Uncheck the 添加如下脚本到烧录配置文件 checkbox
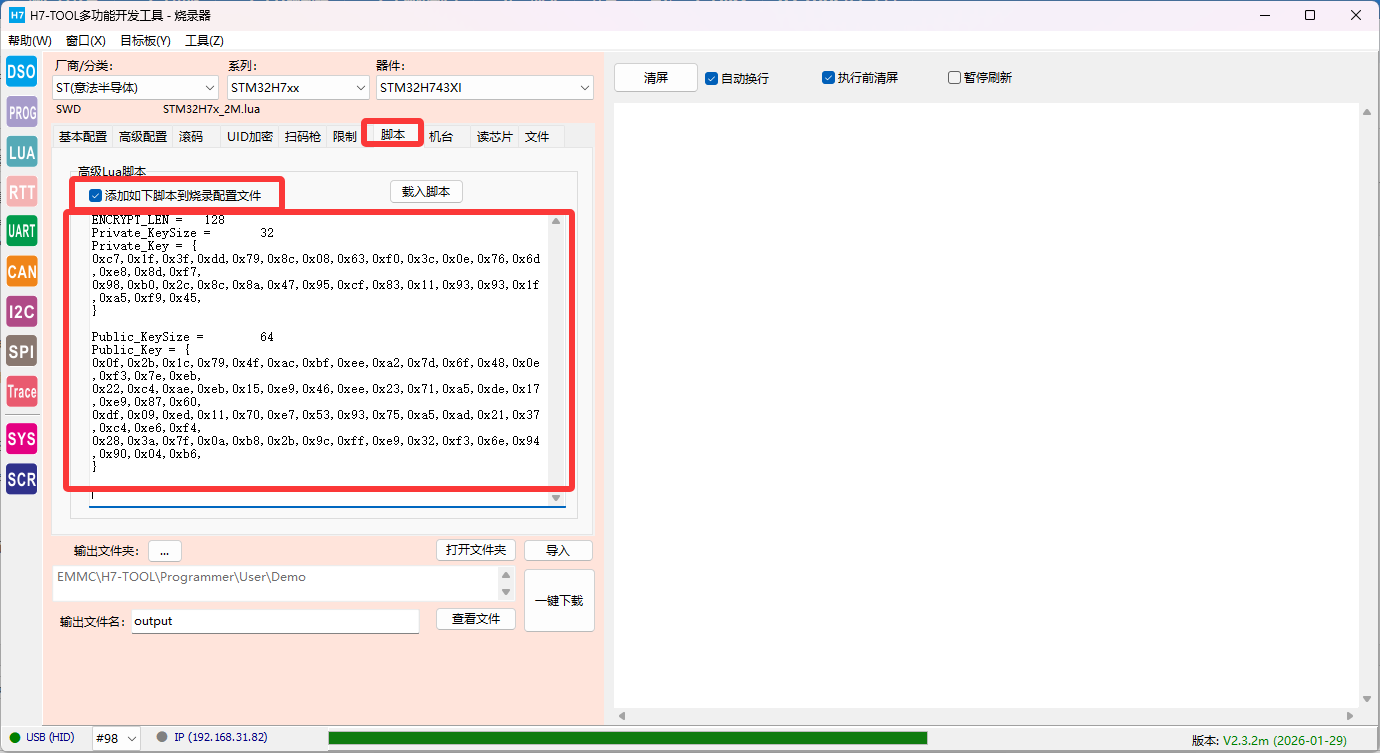The height and width of the screenshot is (753, 1380). coord(96,196)
